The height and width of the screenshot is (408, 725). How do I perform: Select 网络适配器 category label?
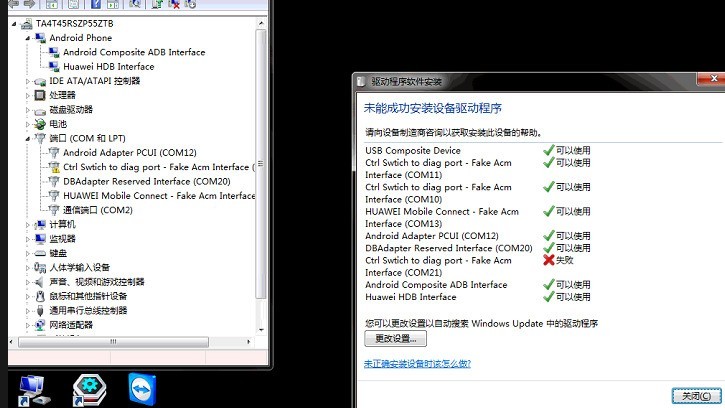coord(71,325)
